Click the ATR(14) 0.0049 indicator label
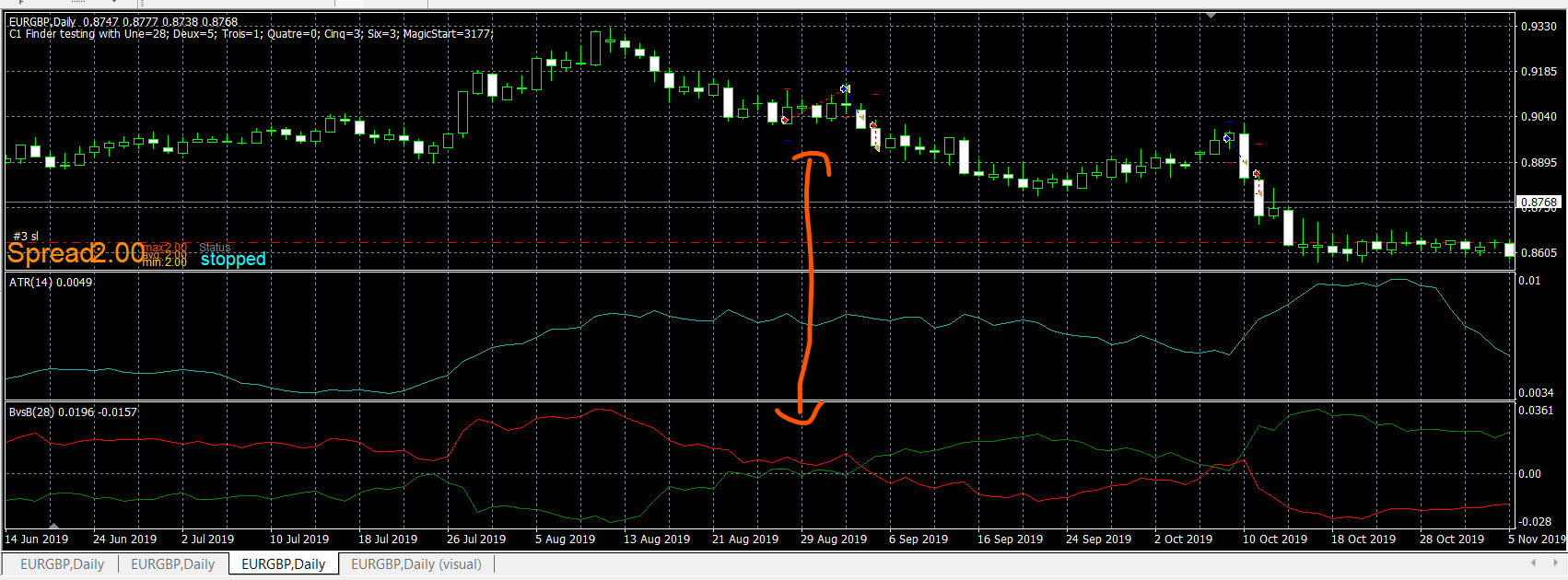Screen dimensions: 1568x580 51,283
